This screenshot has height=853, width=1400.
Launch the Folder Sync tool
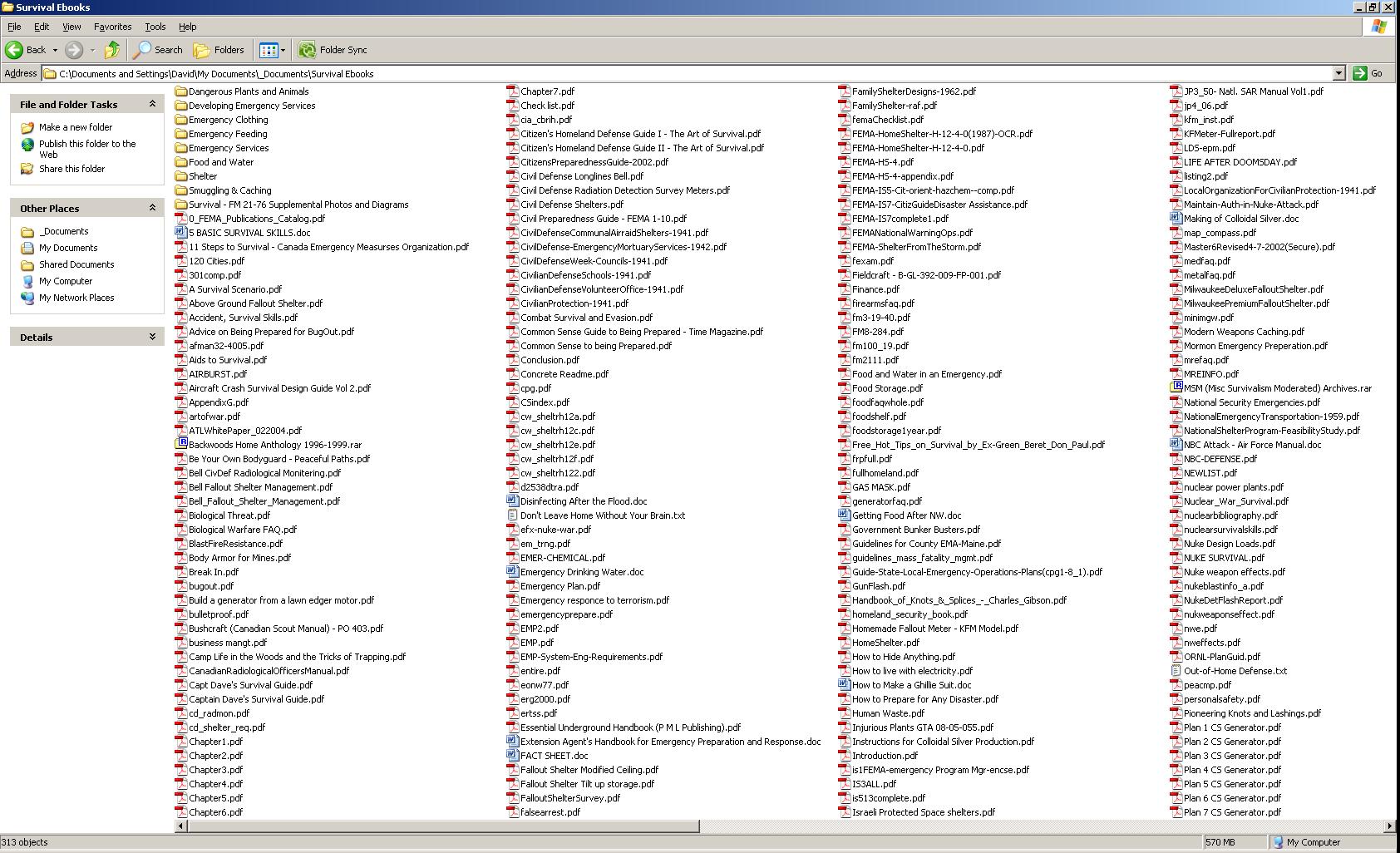(333, 50)
